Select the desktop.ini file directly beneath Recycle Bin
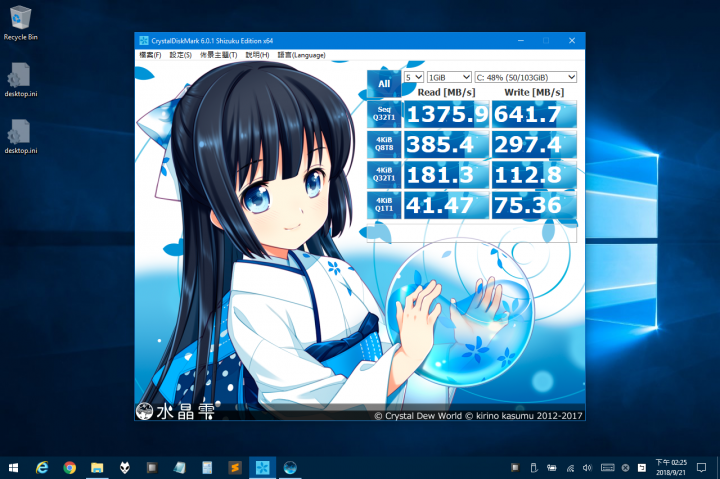The image size is (720, 479). coord(20,80)
